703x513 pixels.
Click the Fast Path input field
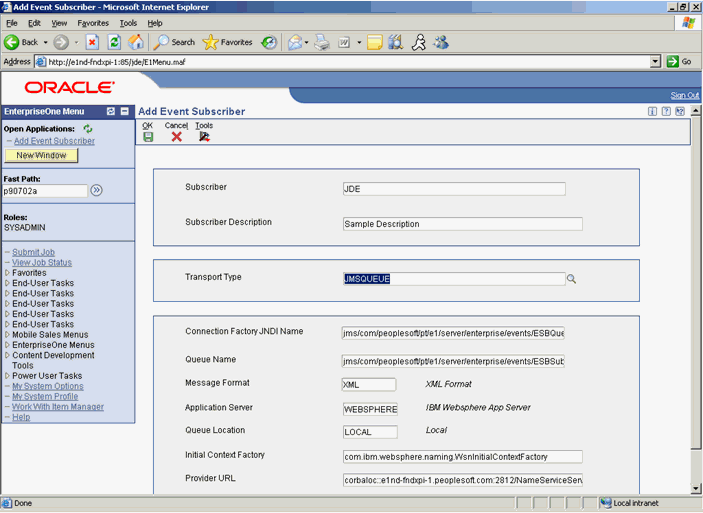tap(45, 191)
